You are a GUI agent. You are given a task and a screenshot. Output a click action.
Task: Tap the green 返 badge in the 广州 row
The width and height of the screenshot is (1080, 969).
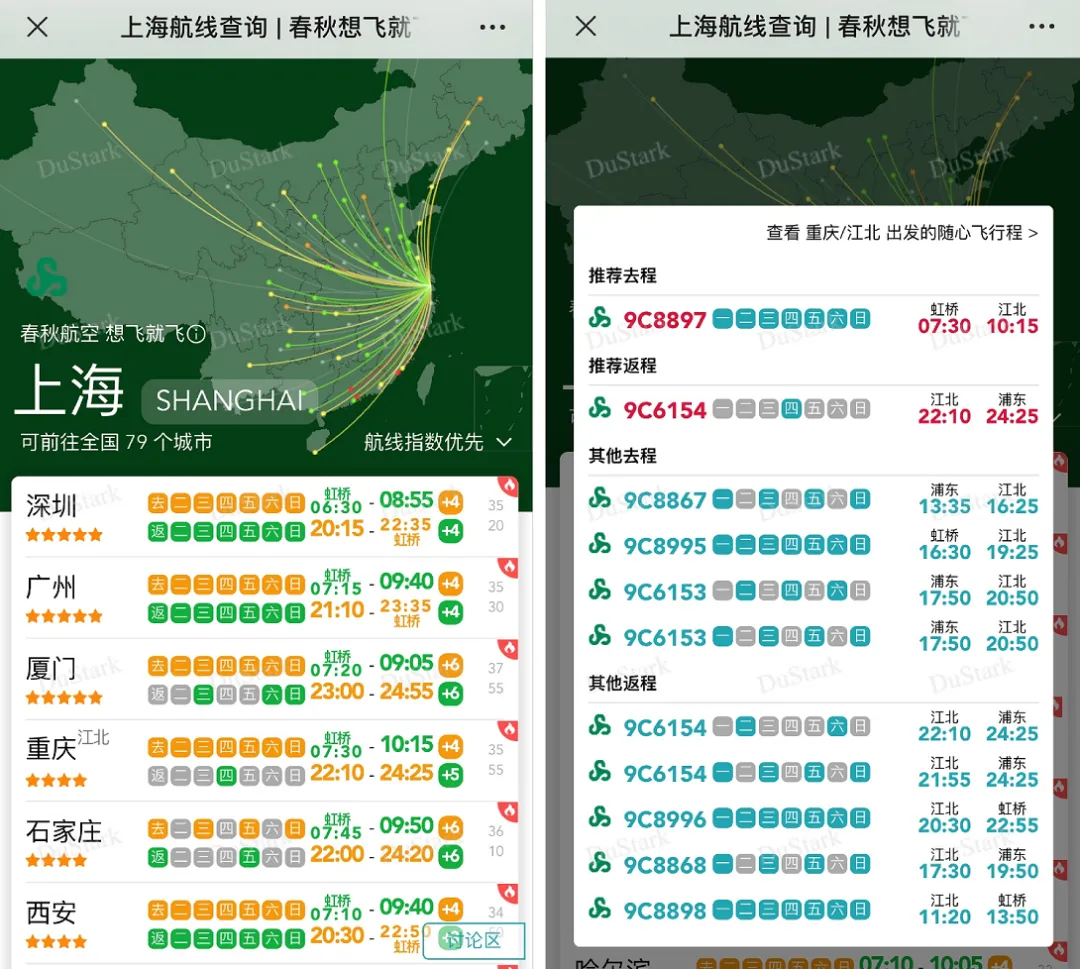158,613
